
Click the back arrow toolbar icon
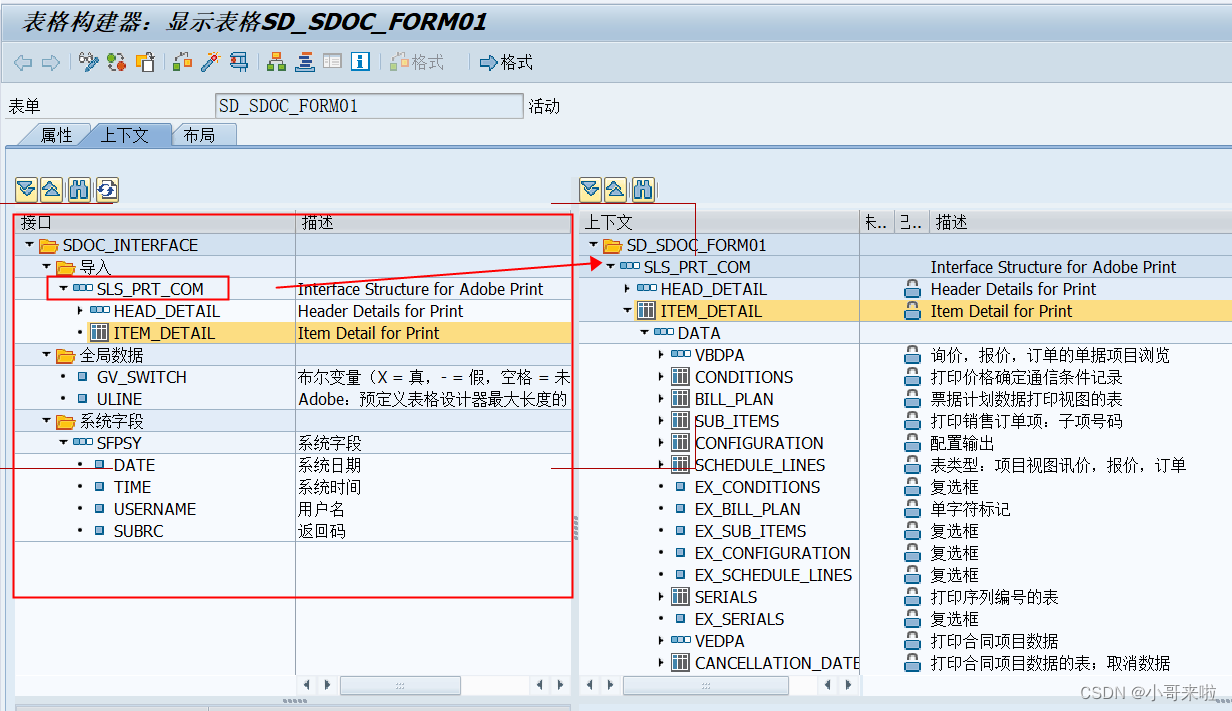[x=23, y=62]
